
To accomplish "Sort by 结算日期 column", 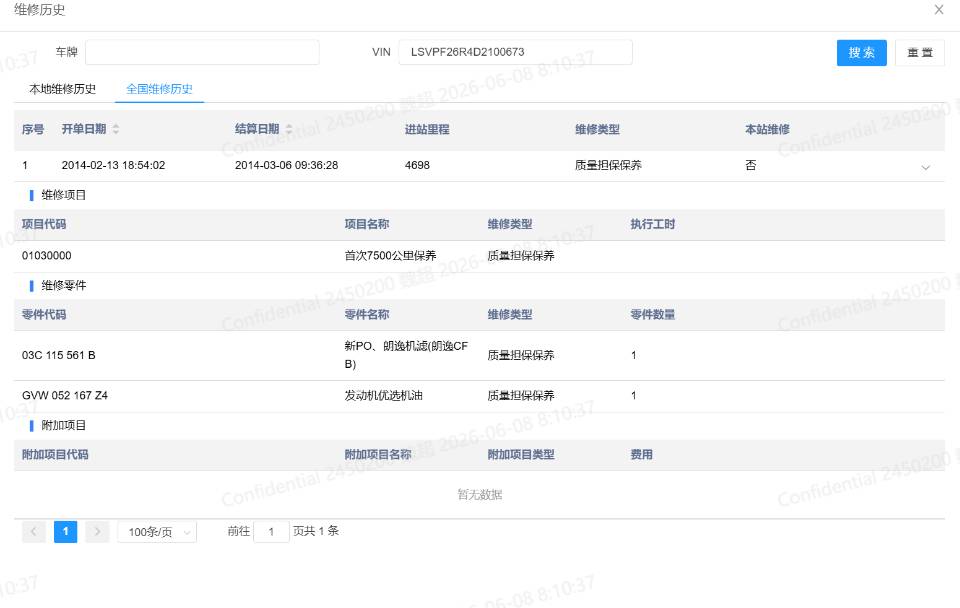I will click(289, 129).
